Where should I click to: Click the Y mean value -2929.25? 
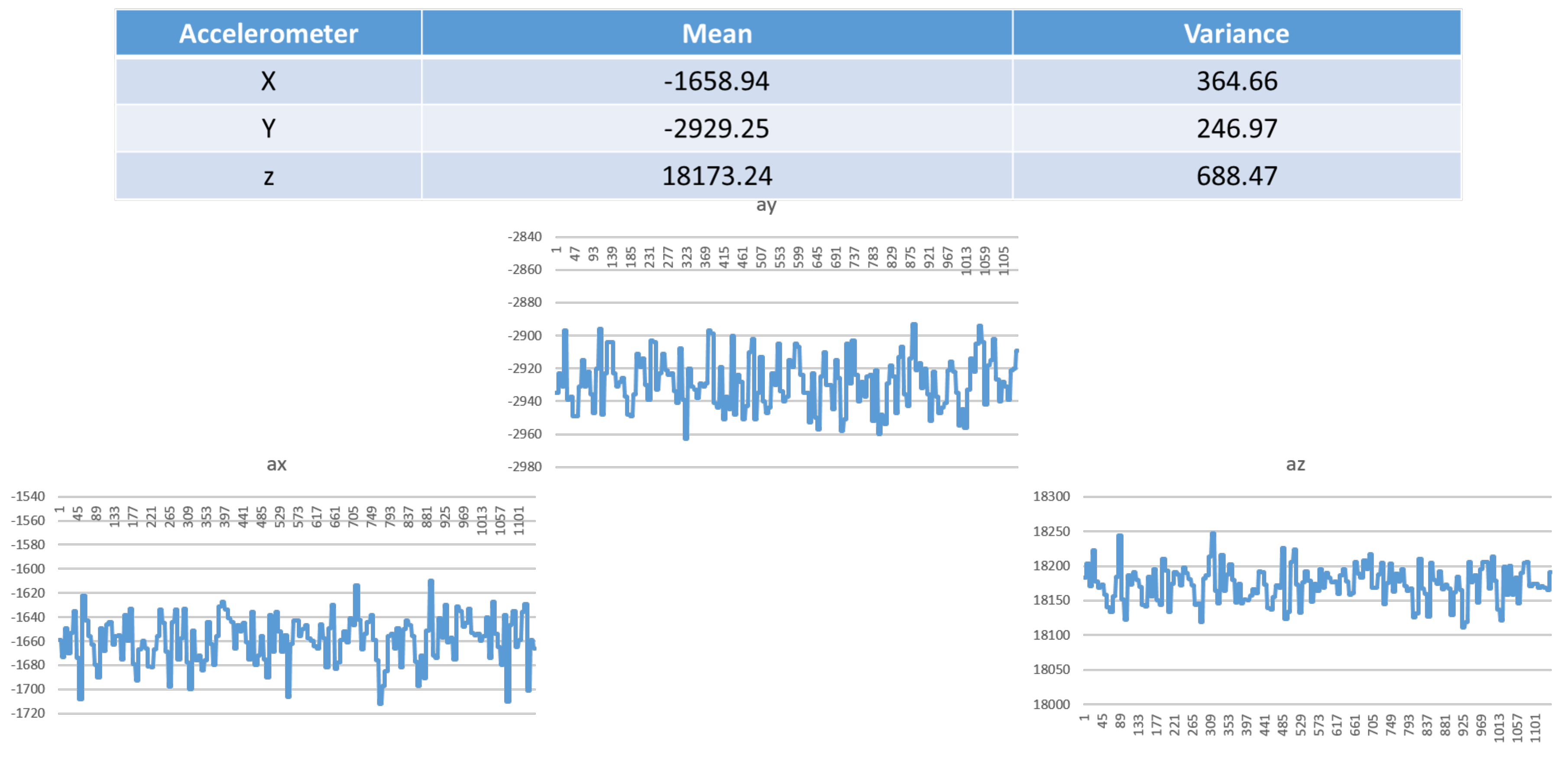[716, 128]
